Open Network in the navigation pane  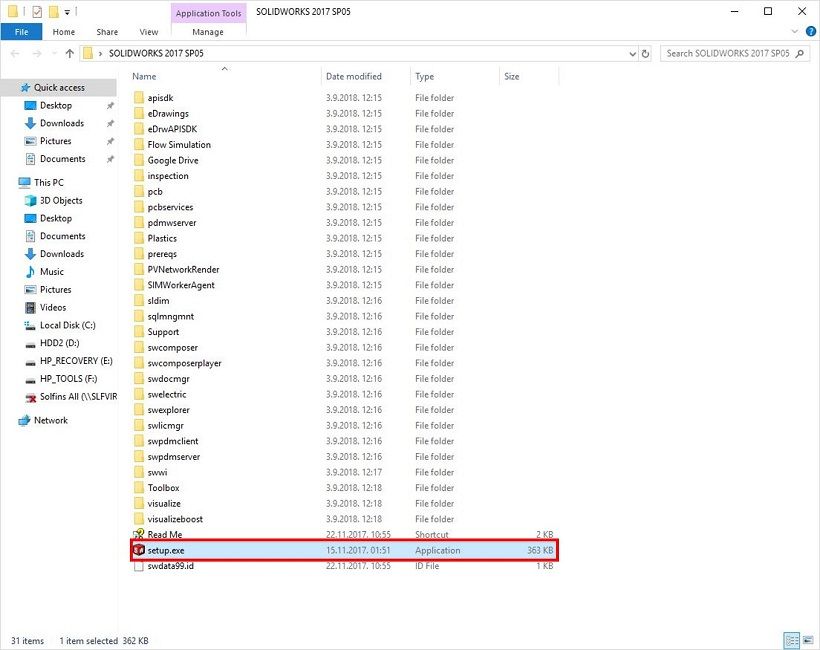click(x=50, y=420)
